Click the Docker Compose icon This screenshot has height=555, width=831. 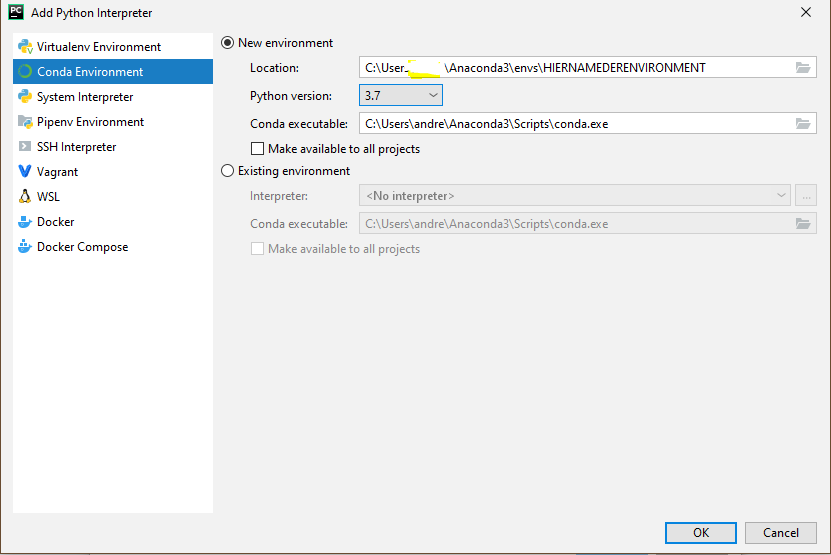pyautogui.click(x=25, y=246)
